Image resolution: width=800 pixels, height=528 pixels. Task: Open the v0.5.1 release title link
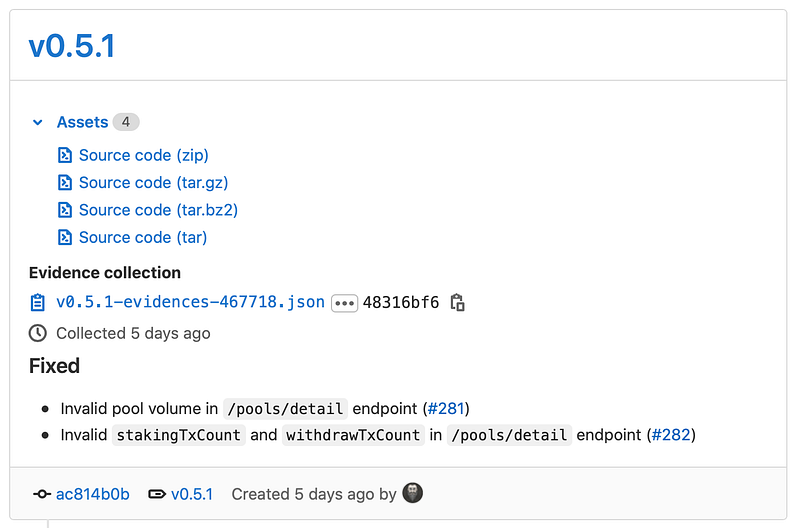pos(72,45)
